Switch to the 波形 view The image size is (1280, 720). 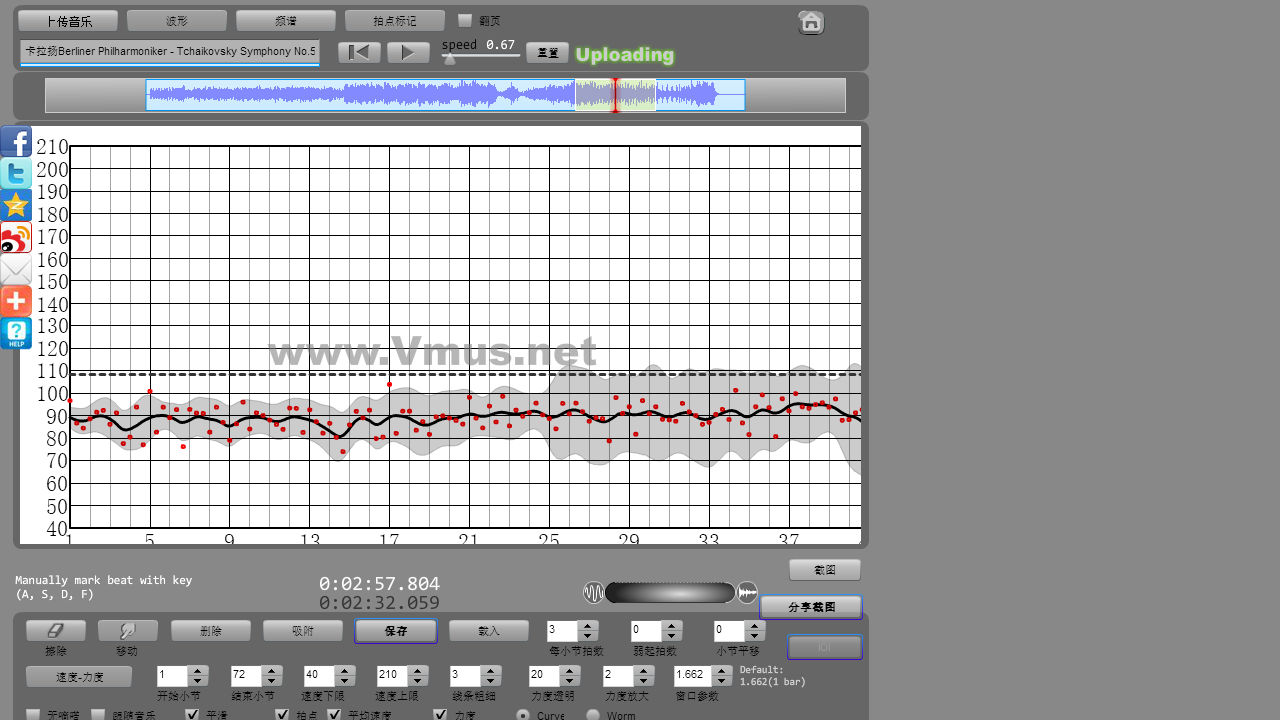(x=177, y=21)
